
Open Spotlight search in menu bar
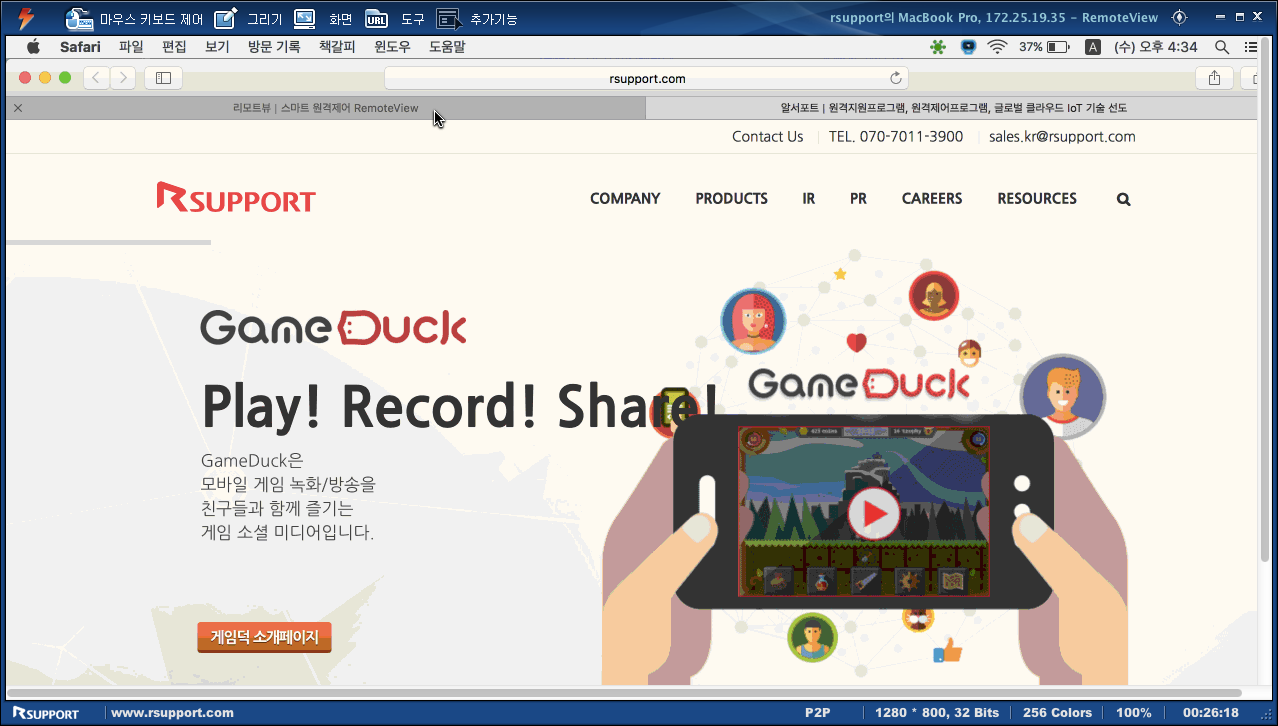click(x=1221, y=47)
